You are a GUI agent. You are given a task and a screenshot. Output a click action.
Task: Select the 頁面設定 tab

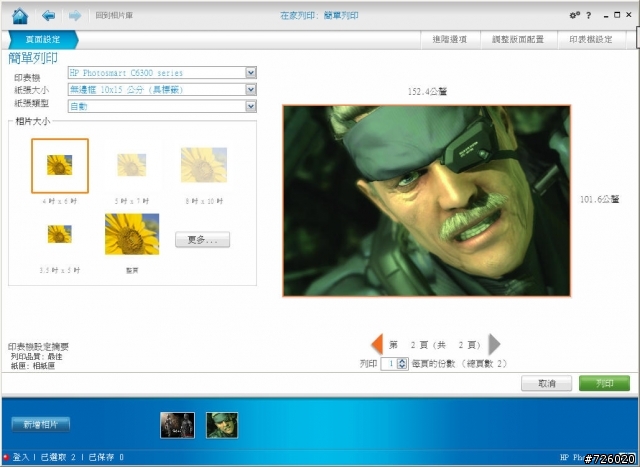pyautogui.click(x=43, y=40)
